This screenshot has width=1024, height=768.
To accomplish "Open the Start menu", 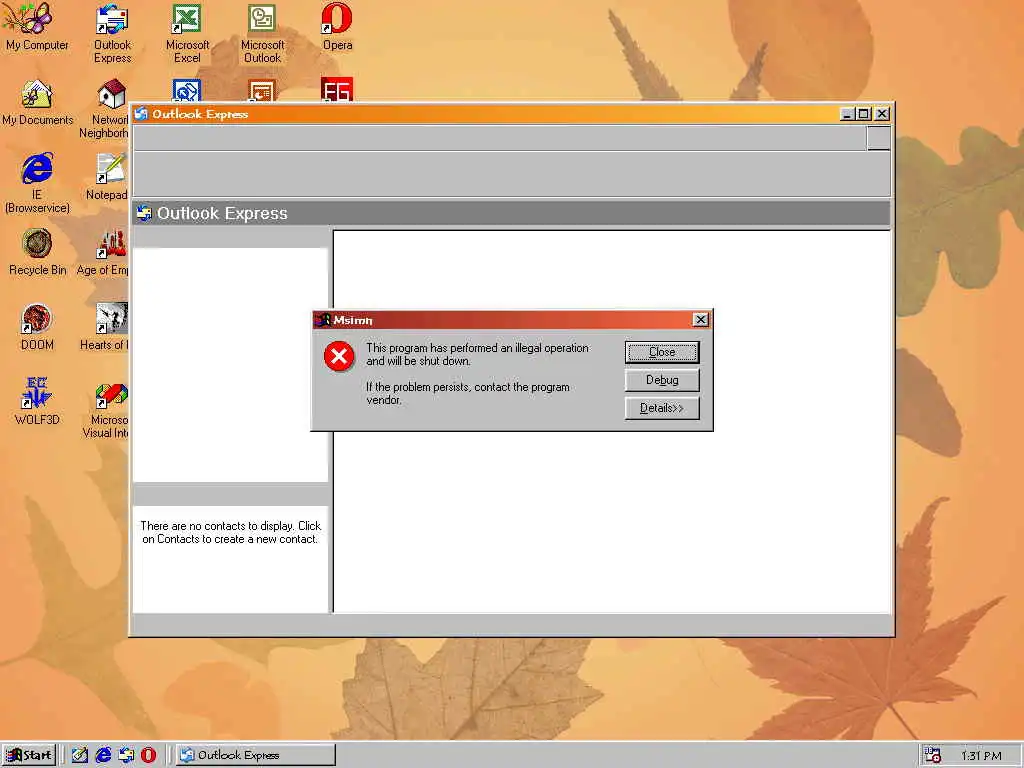I will click(x=29, y=755).
